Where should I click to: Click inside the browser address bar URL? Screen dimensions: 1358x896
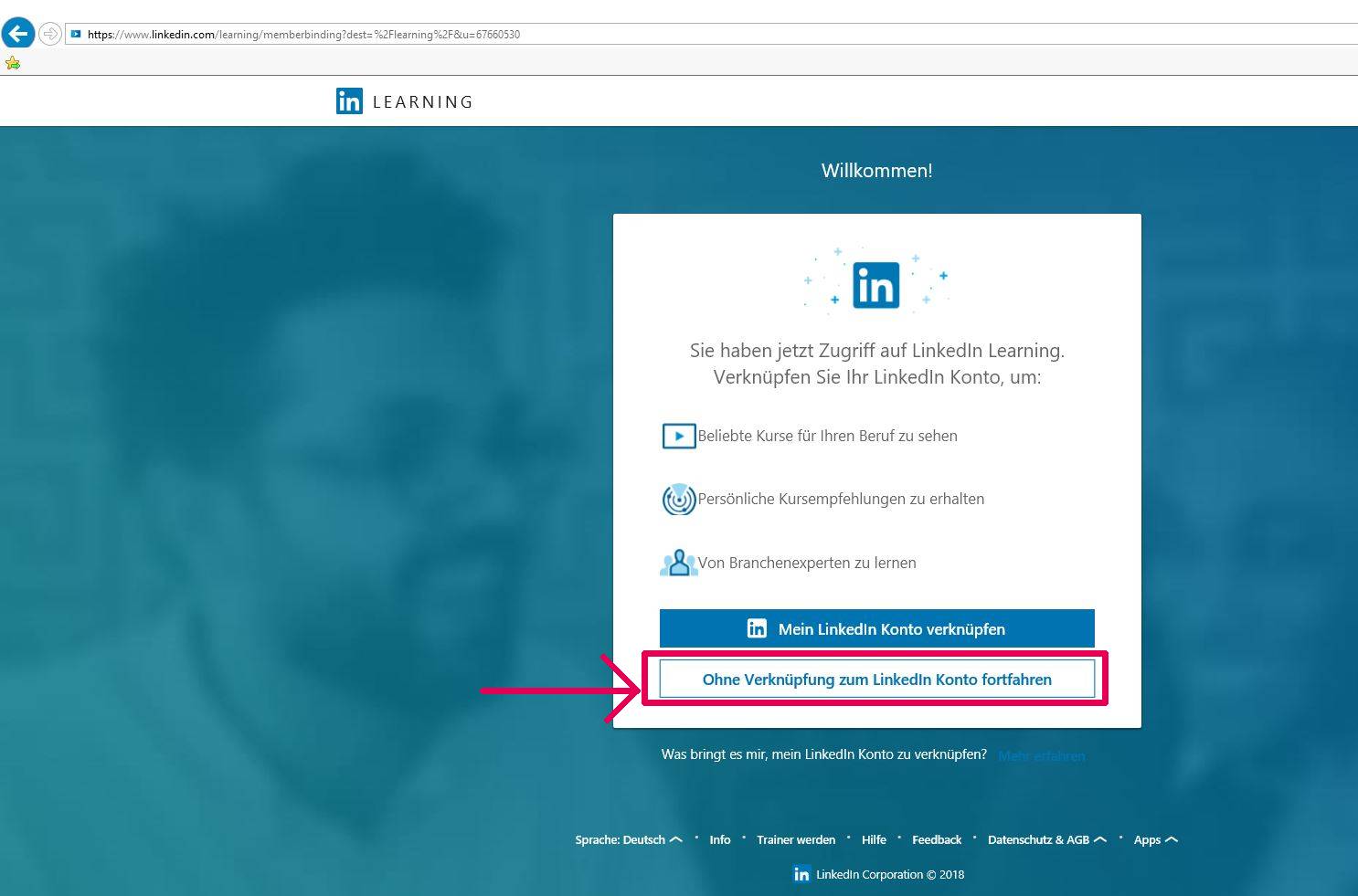(x=302, y=34)
